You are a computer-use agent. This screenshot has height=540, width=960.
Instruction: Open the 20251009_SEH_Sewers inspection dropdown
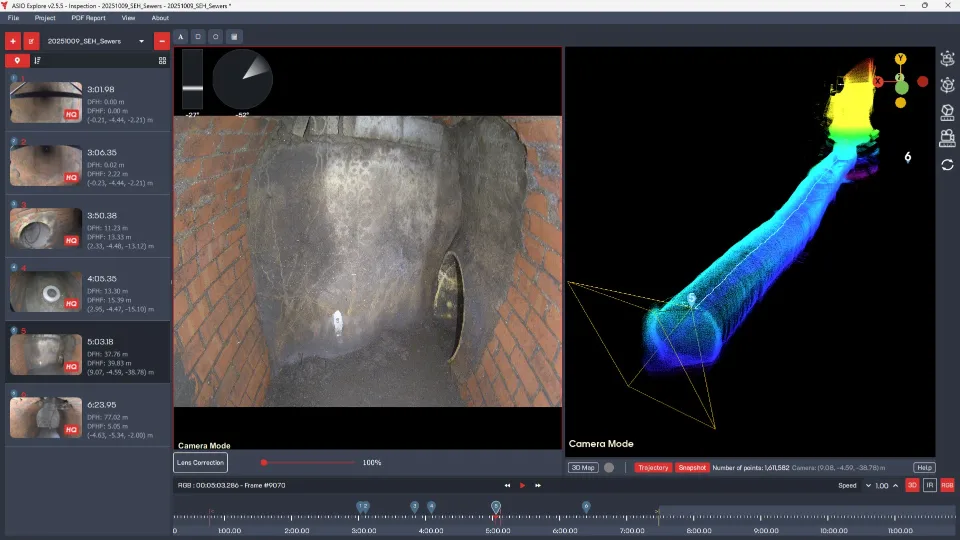[97, 41]
